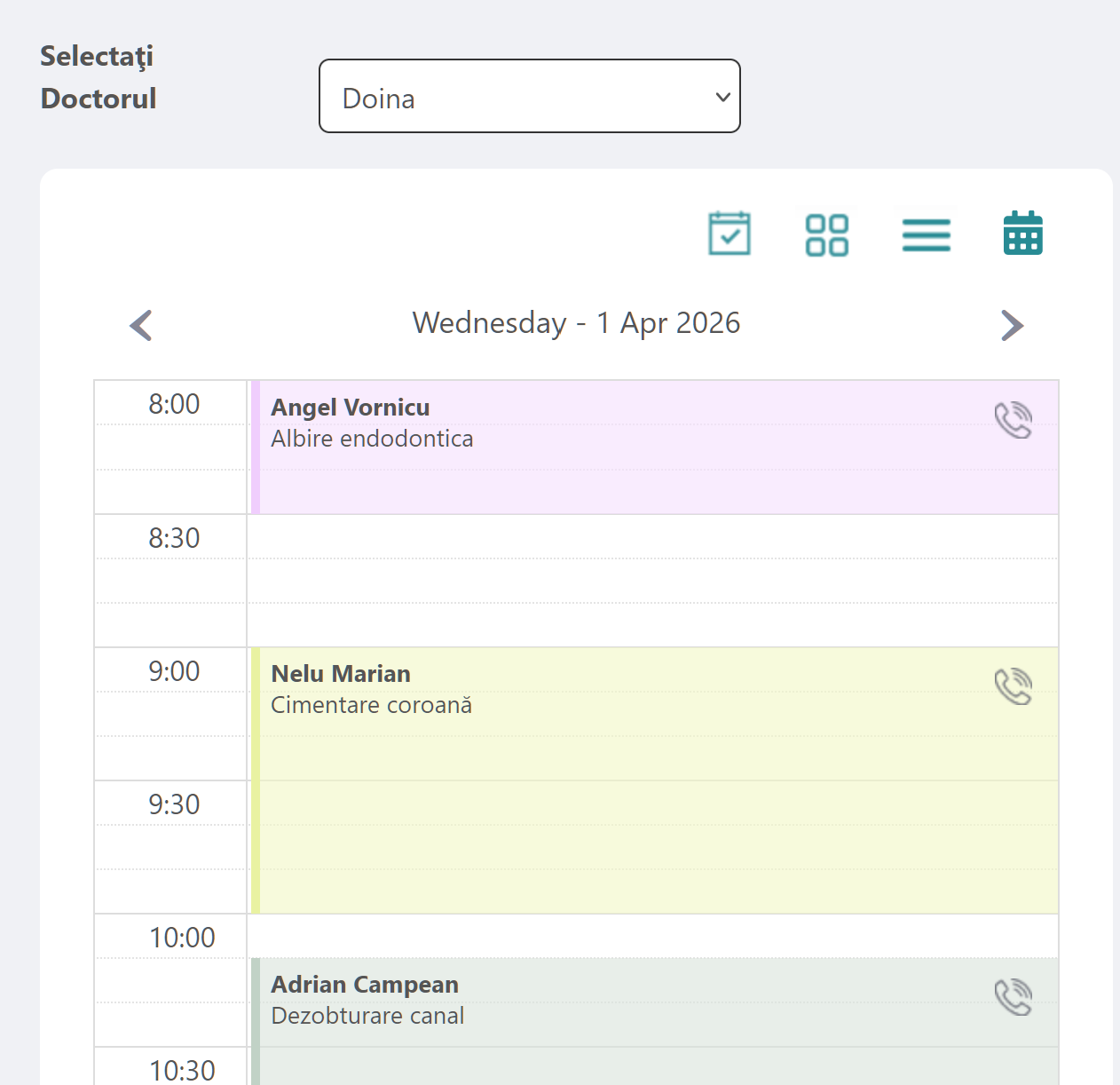Click the left arrow to view previous day
The height and width of the screenshot is (1085, 1120).
click(140, 325)
